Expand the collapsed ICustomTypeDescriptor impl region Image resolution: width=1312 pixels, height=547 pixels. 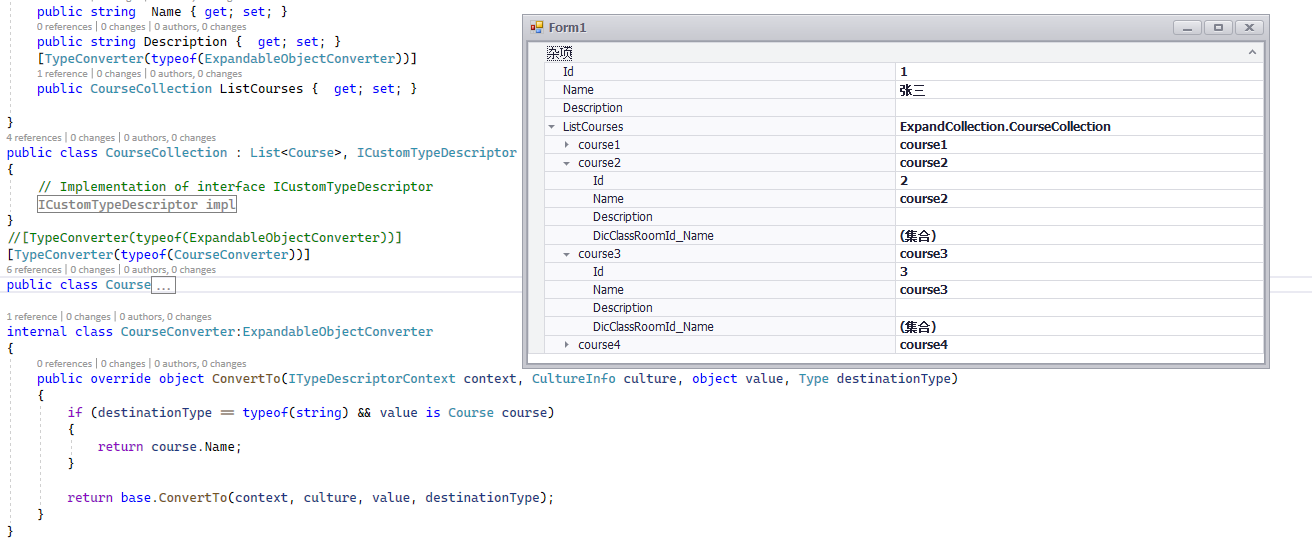[136, 204]
